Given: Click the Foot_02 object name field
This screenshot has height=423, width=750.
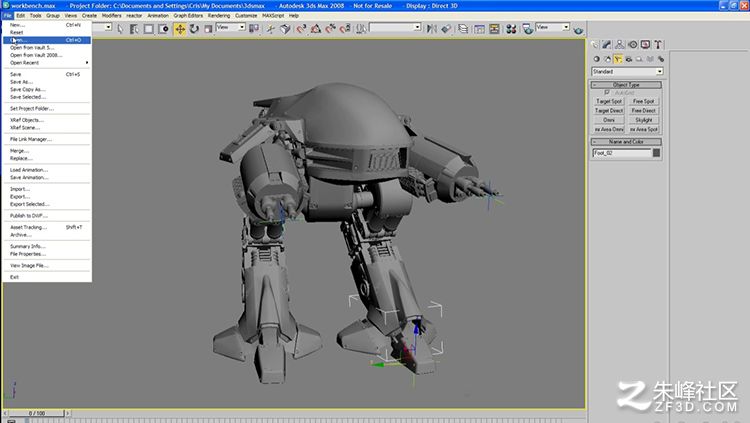Looking at the screenshot, I should point(622,153).
